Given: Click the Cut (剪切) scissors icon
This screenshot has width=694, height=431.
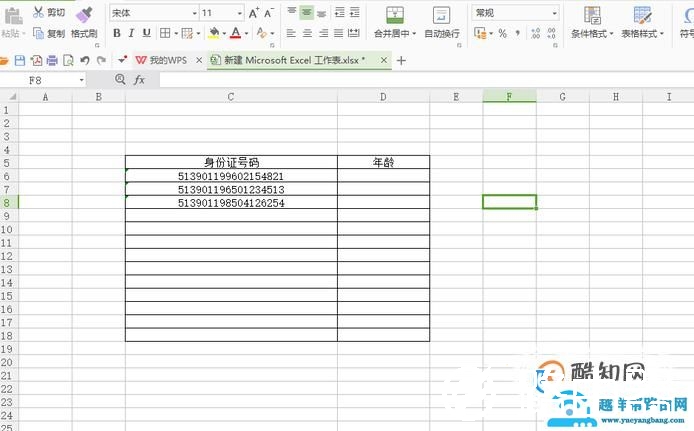Looking at the screenshot, I should (x=39, y=12).
